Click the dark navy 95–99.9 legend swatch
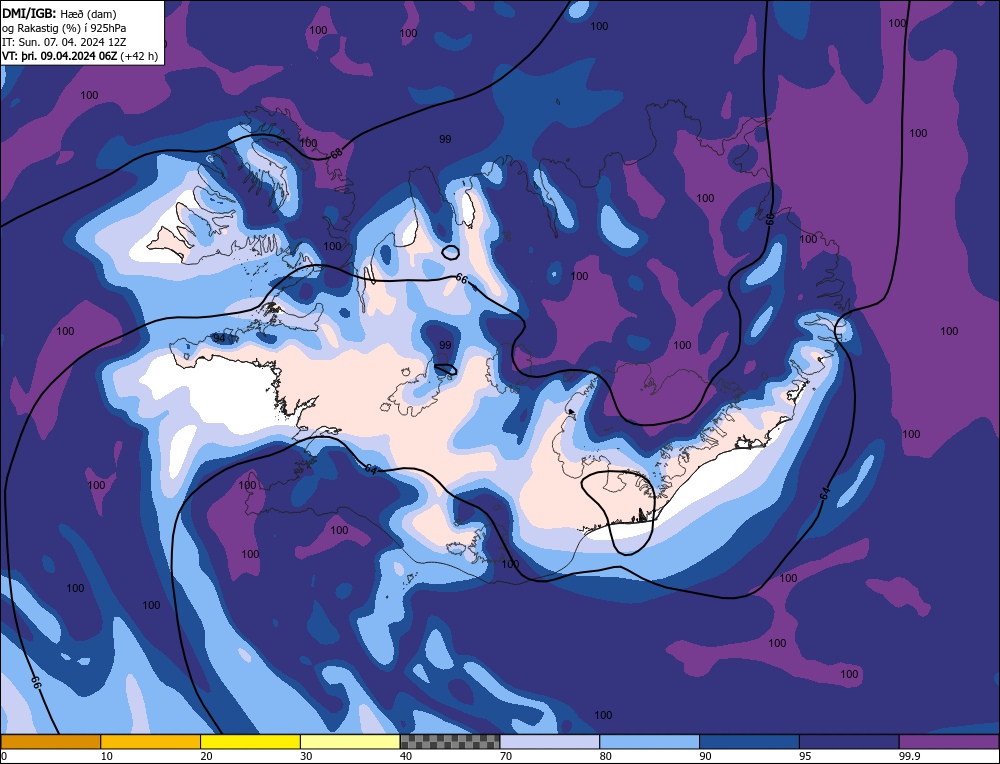 [849, 741]
